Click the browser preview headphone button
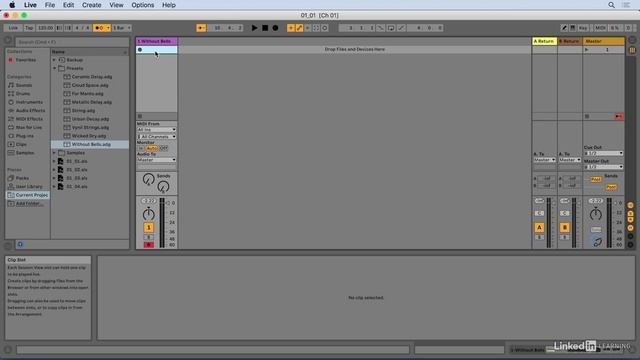640x360 pixels. pyautogui.click(x=20, y=244)
